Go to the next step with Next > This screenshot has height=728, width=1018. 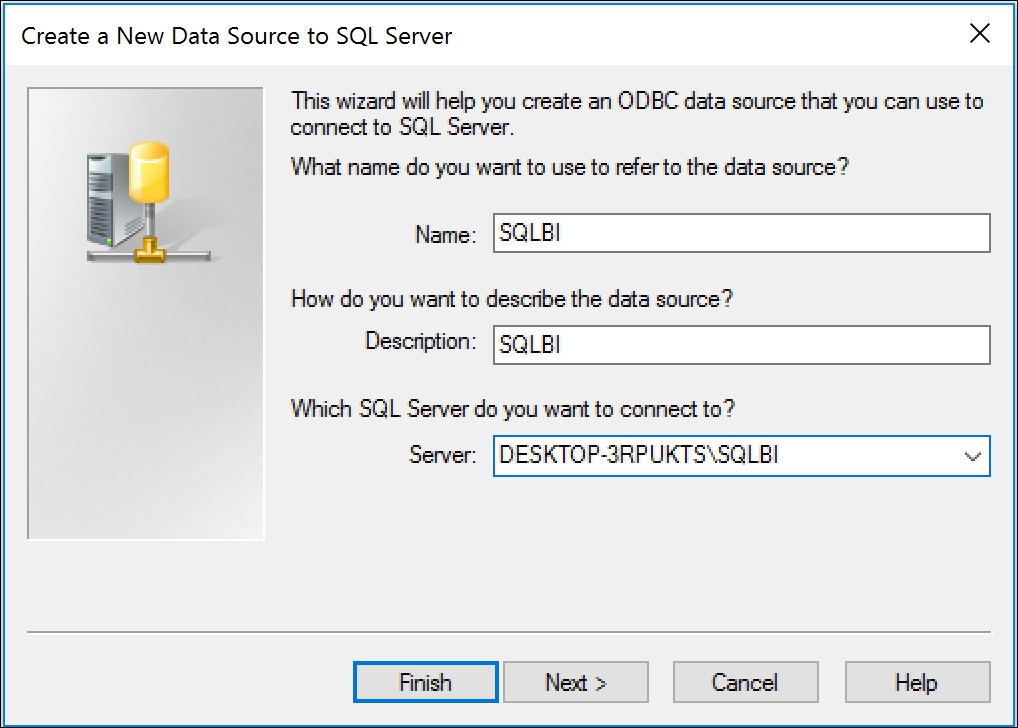576,682
